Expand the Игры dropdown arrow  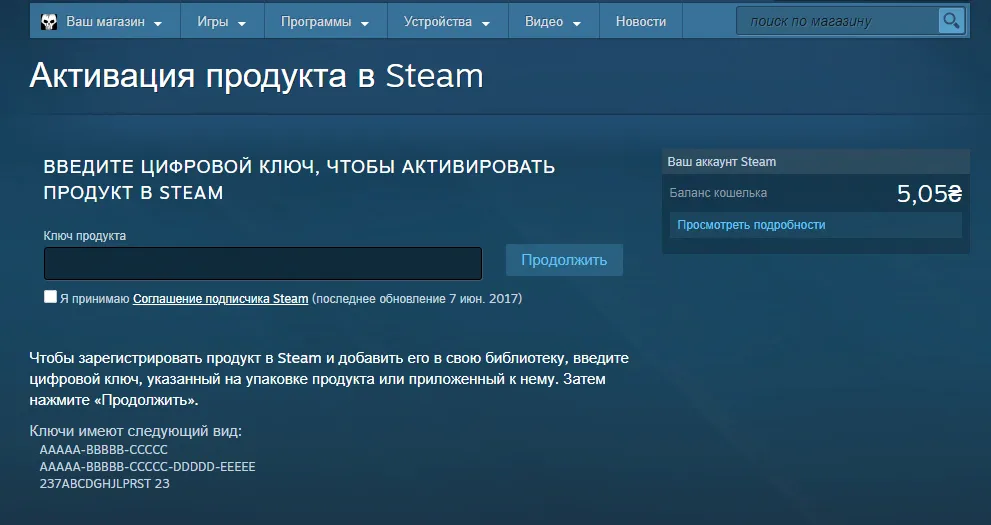click(241, 23)
